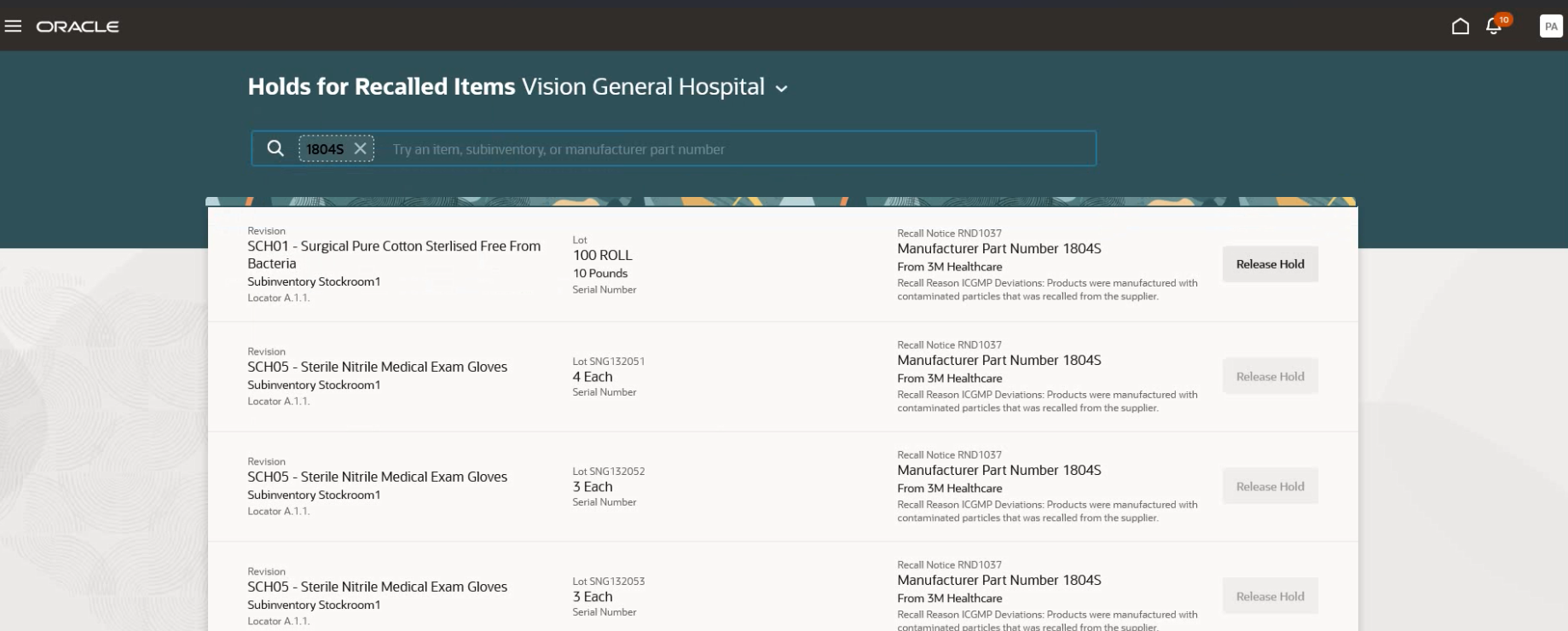Viewport: 1568px width, 631px height.
Task: Remove the 1804S search filter chip
Action: (361, 148)
